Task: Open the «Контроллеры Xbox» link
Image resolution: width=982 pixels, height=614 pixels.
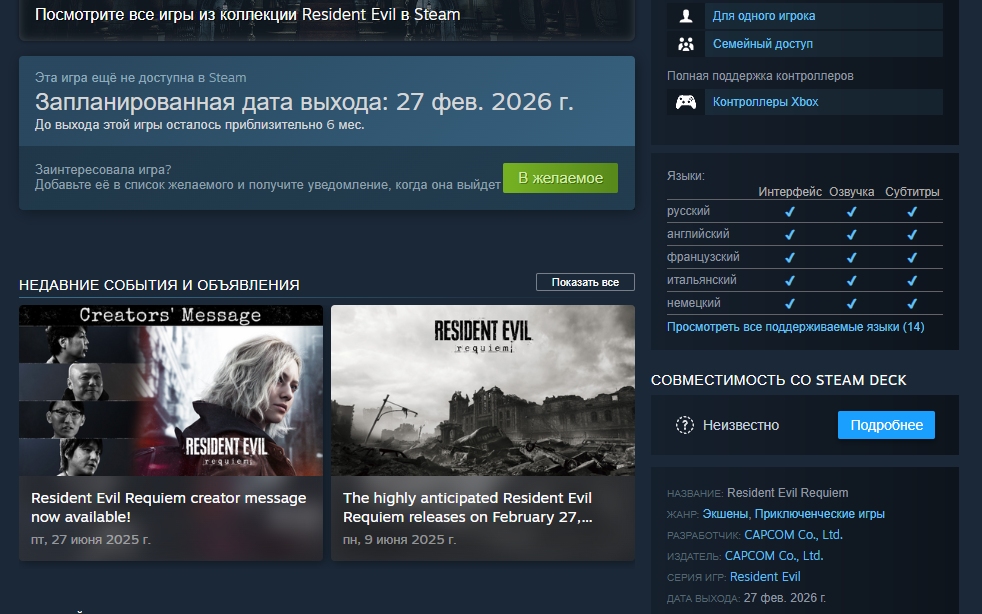Action: (765, 102)
